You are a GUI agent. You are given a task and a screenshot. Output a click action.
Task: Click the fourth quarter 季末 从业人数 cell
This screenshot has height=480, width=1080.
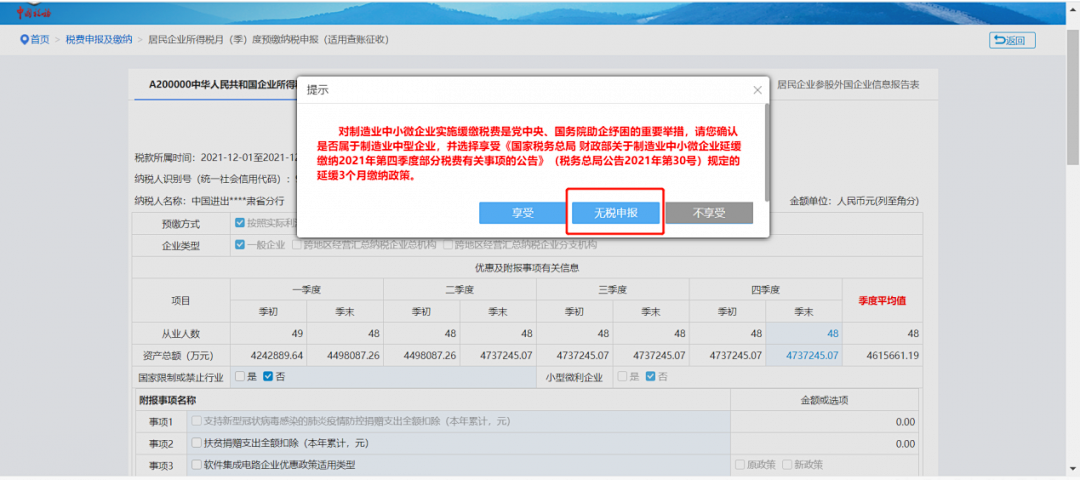pos(804,333)
